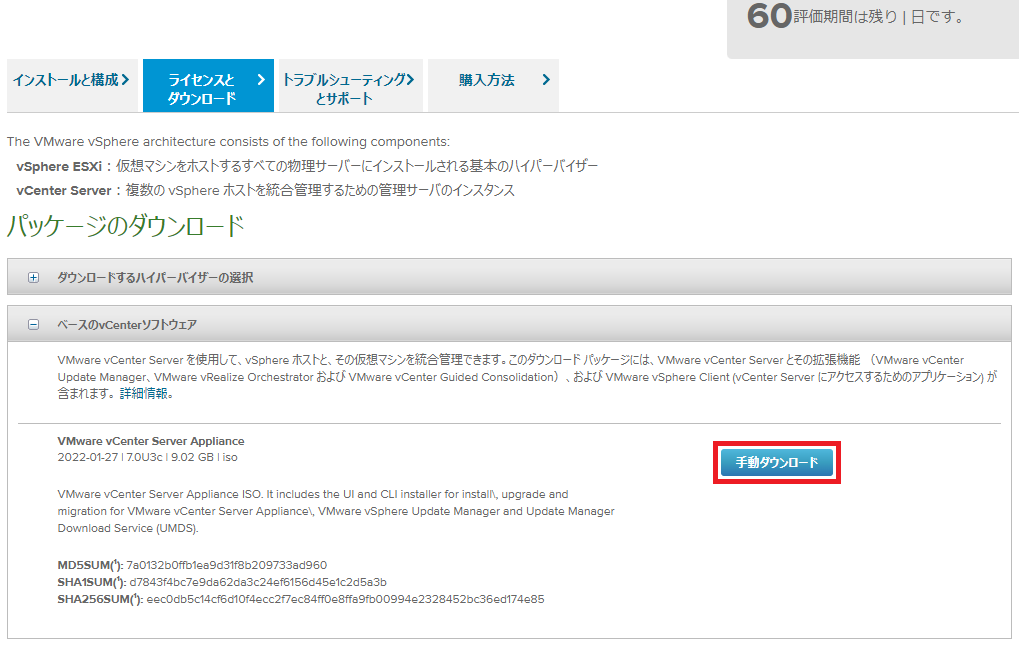
Task: Click the ベースのvCenterソフトウェア header text
Action: coord(127,324)
